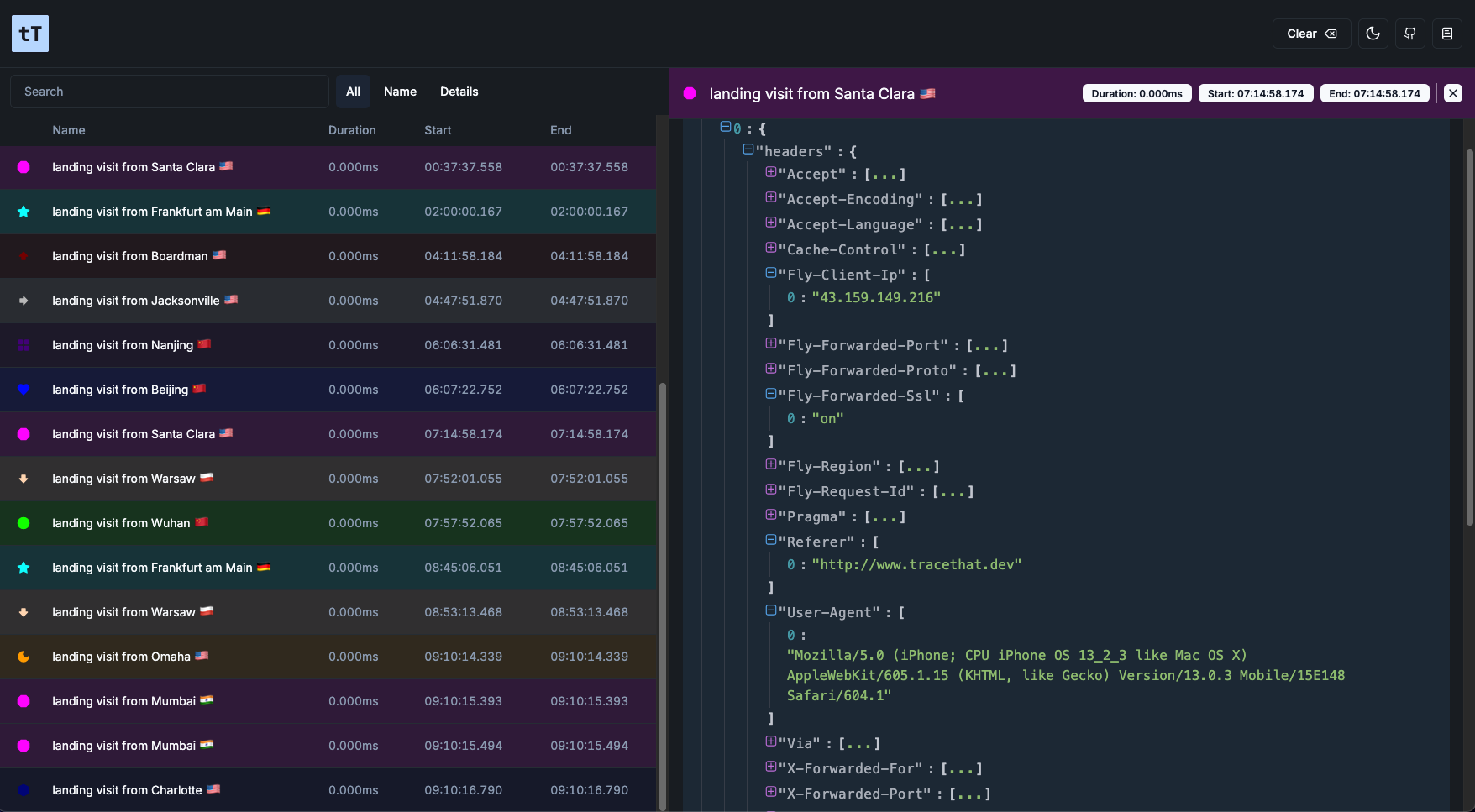Expand the "Accept-Language" header node
The height and width of the screenshot is (812, 1475).
click(771, 223)
